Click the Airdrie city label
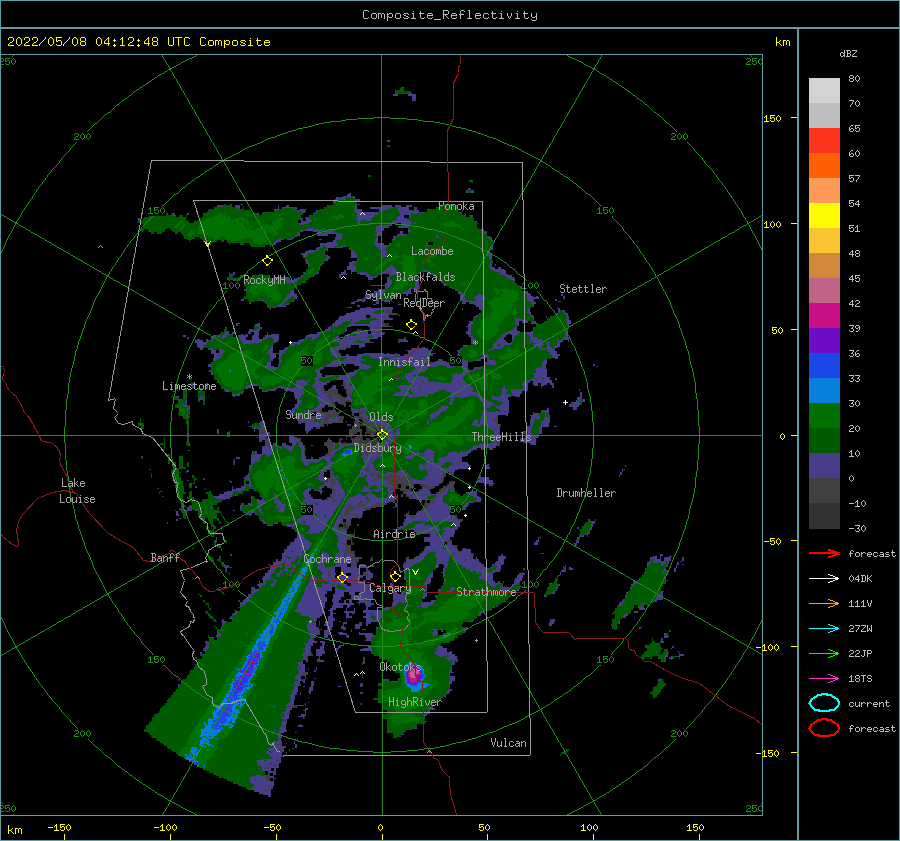Image resolution: width=900 pixels, height=841 pixels. point(394,534)
